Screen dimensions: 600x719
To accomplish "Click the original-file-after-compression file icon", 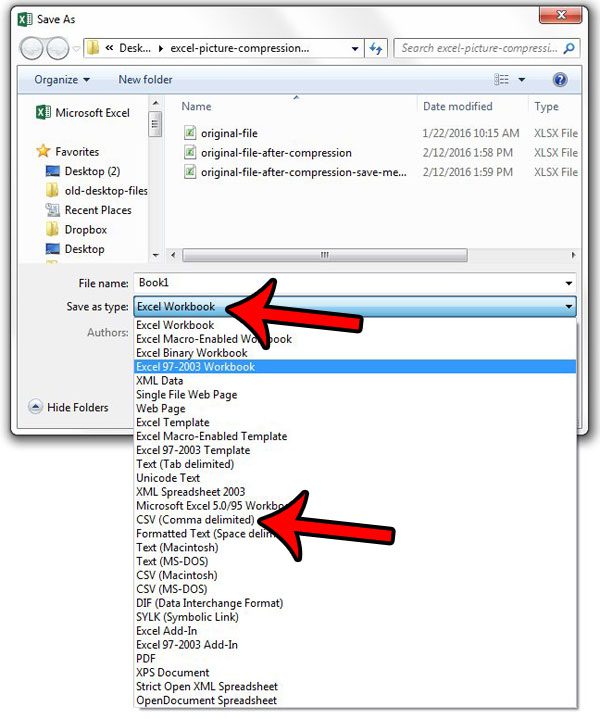I will coord(189,152).
